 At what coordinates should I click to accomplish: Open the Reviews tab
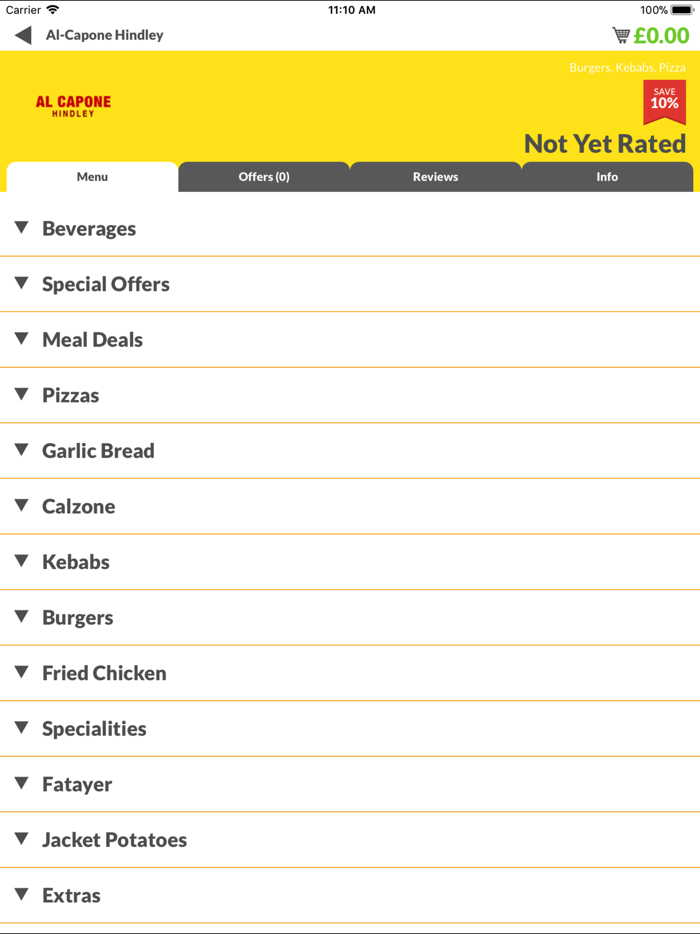point(435,177)
